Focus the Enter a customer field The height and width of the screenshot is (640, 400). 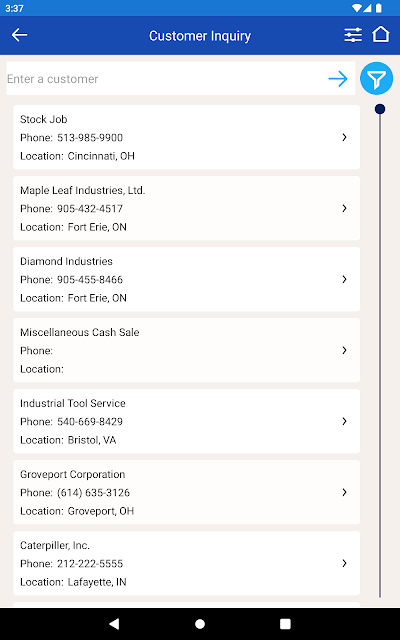click(167, 78)
